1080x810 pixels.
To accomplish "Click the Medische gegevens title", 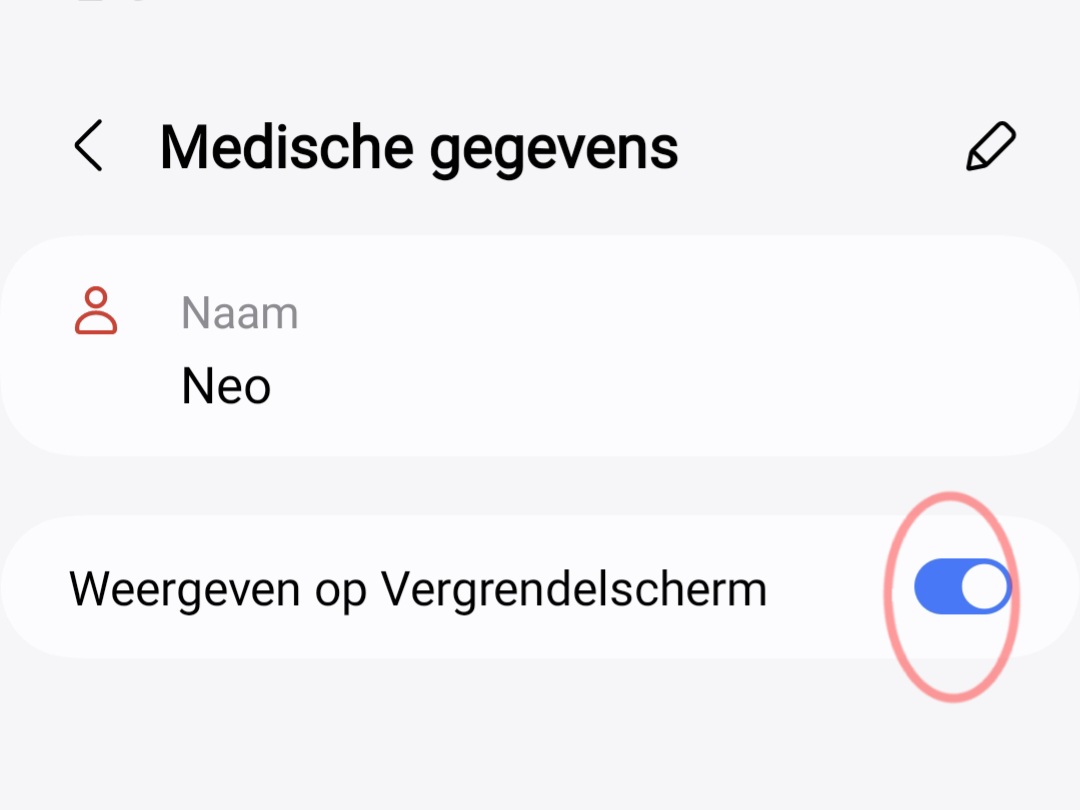I will pos(419,146).
